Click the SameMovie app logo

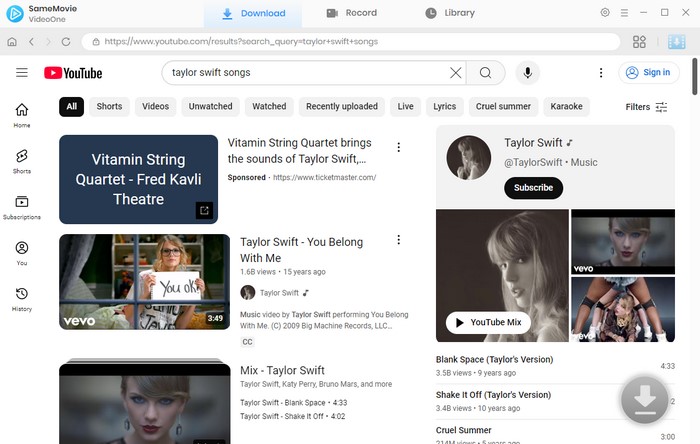pyautogui.click(x=15, y=14)
